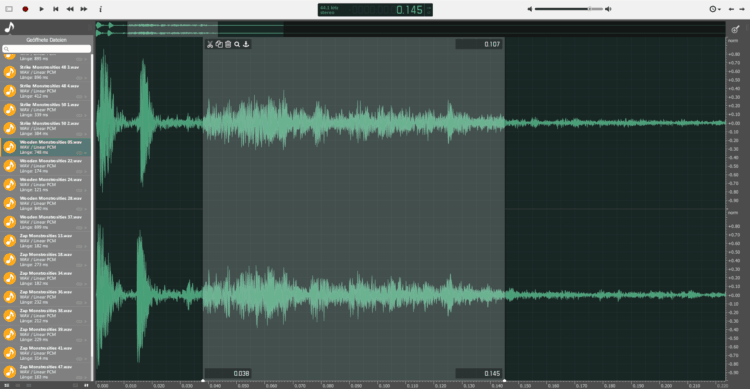750x389 pixels.
Task: Jump to the start with skip-back button
Action: [x=55, y=9]
